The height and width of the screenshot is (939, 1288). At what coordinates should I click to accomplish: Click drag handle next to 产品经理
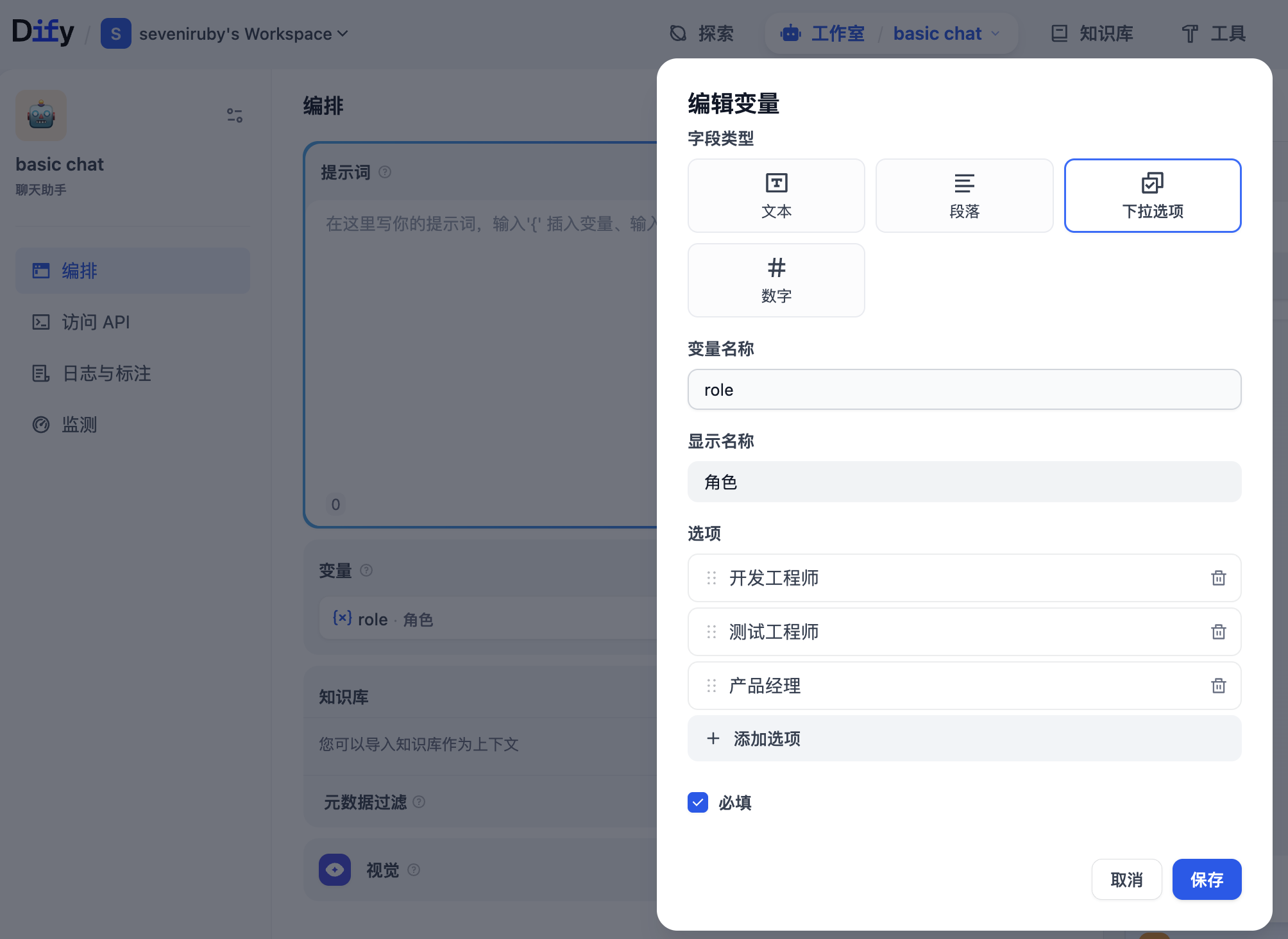coord(711,686)
